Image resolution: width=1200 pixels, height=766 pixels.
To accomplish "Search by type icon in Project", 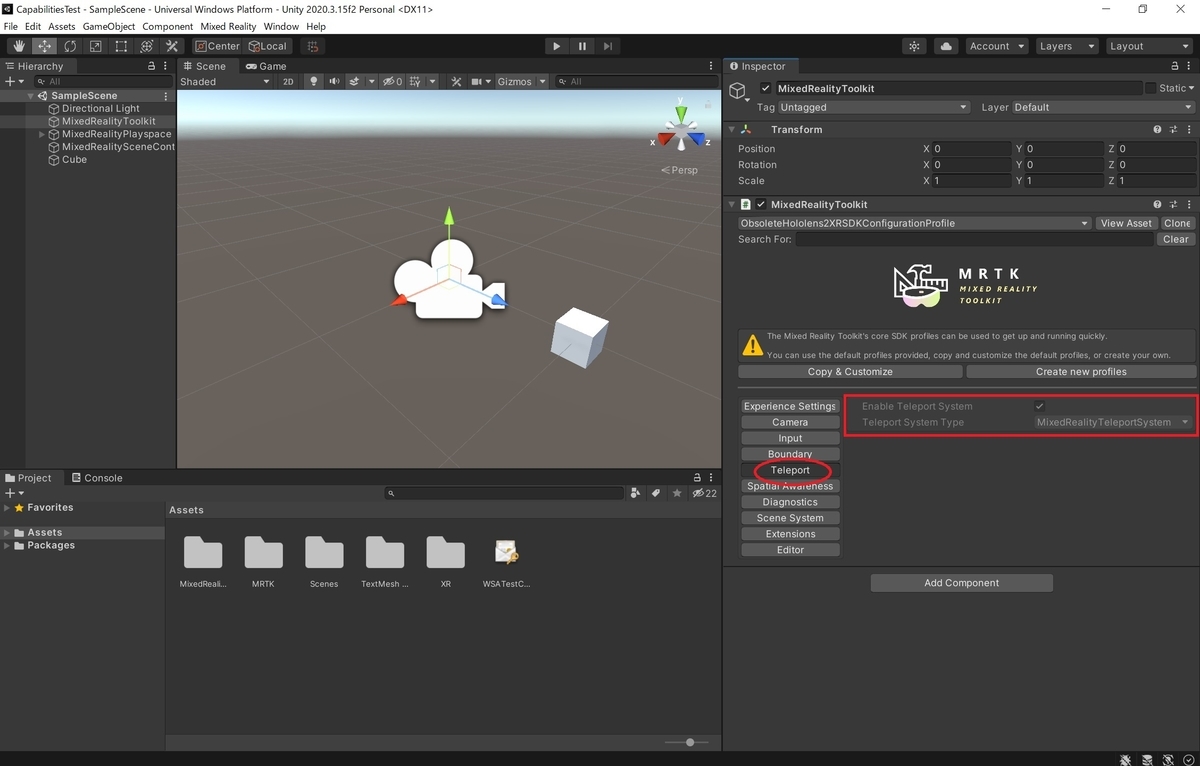I will [x=635, y=493].
